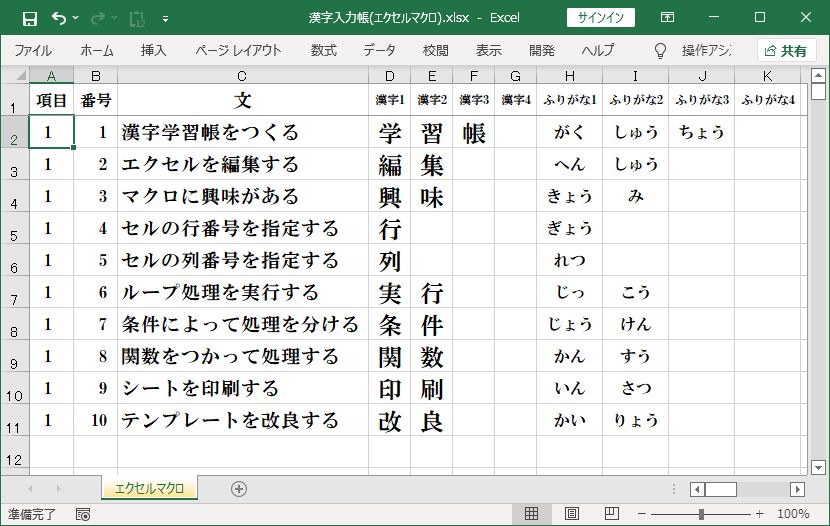
Task: Click the 100% zoom level
Action: (x=793, y=514)
